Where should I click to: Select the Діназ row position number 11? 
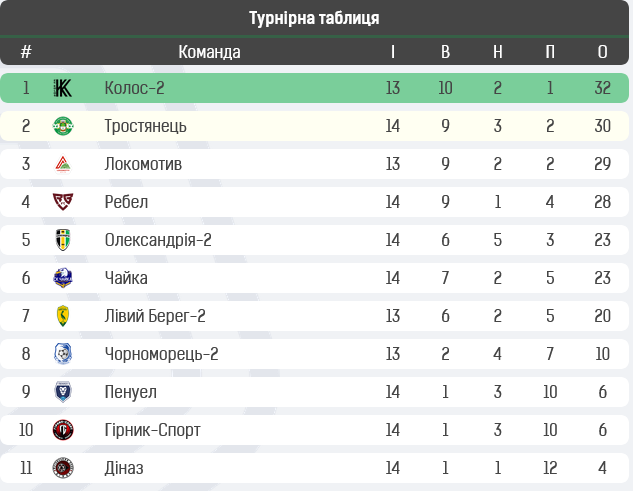26,468
